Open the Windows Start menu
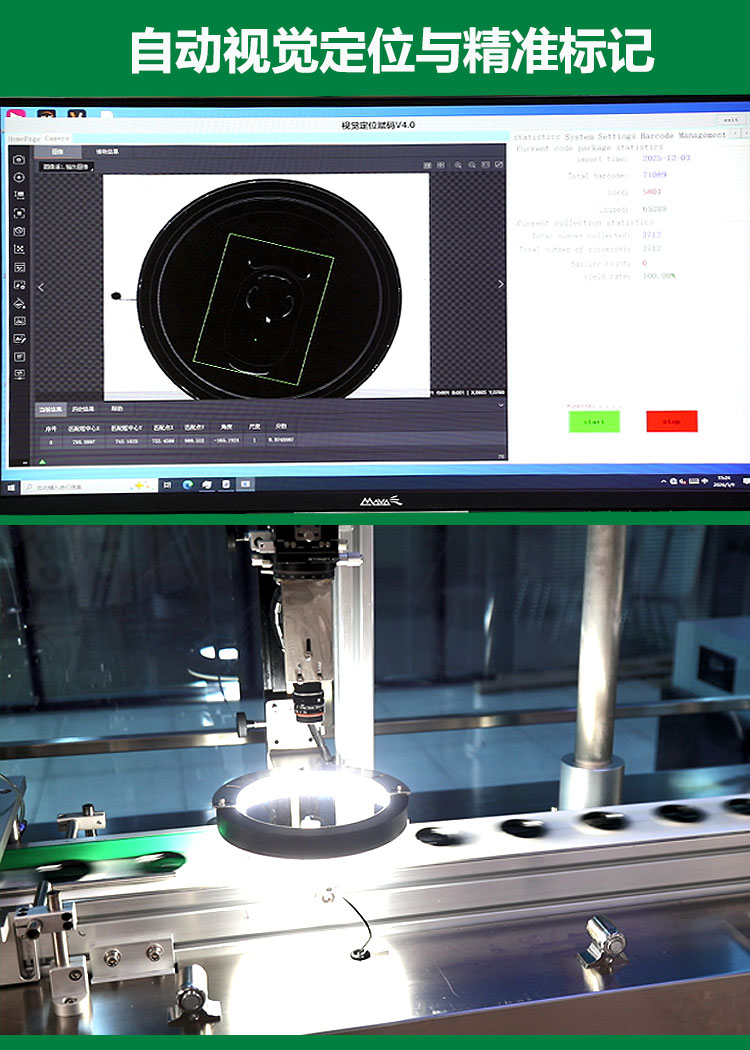750x1050 pixels. (x=11, y=488)
